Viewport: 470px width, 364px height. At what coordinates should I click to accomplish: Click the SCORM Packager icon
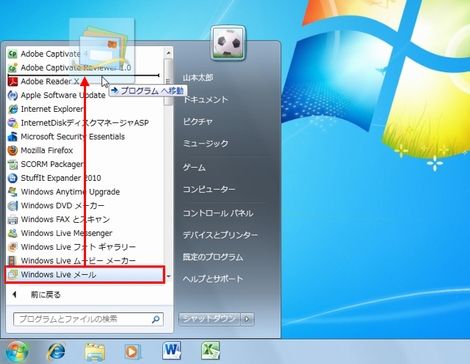pyautogui.click(x=13, y=164)
